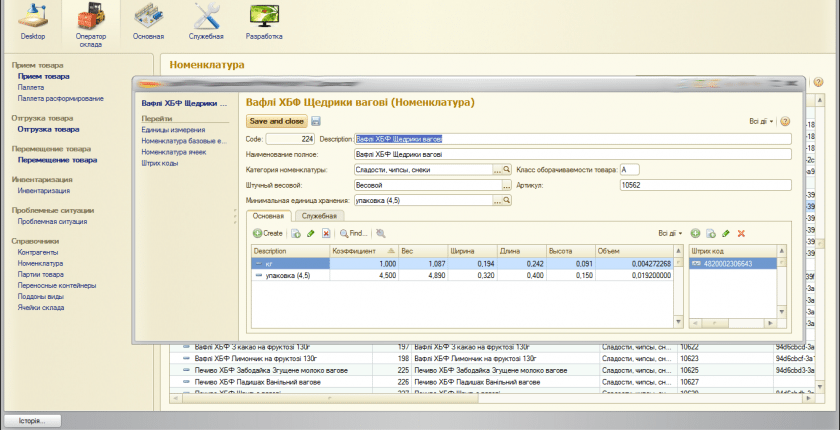Click the Save and close button
Viewport: 840px width, 430px height.
pos(276,122)
